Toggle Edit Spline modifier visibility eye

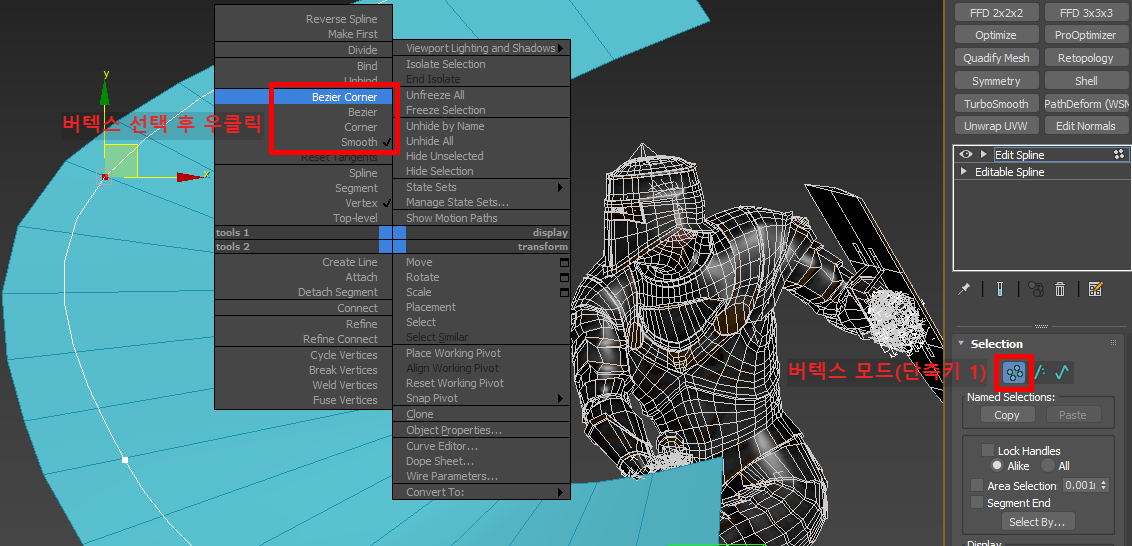(x=965, y=154)
